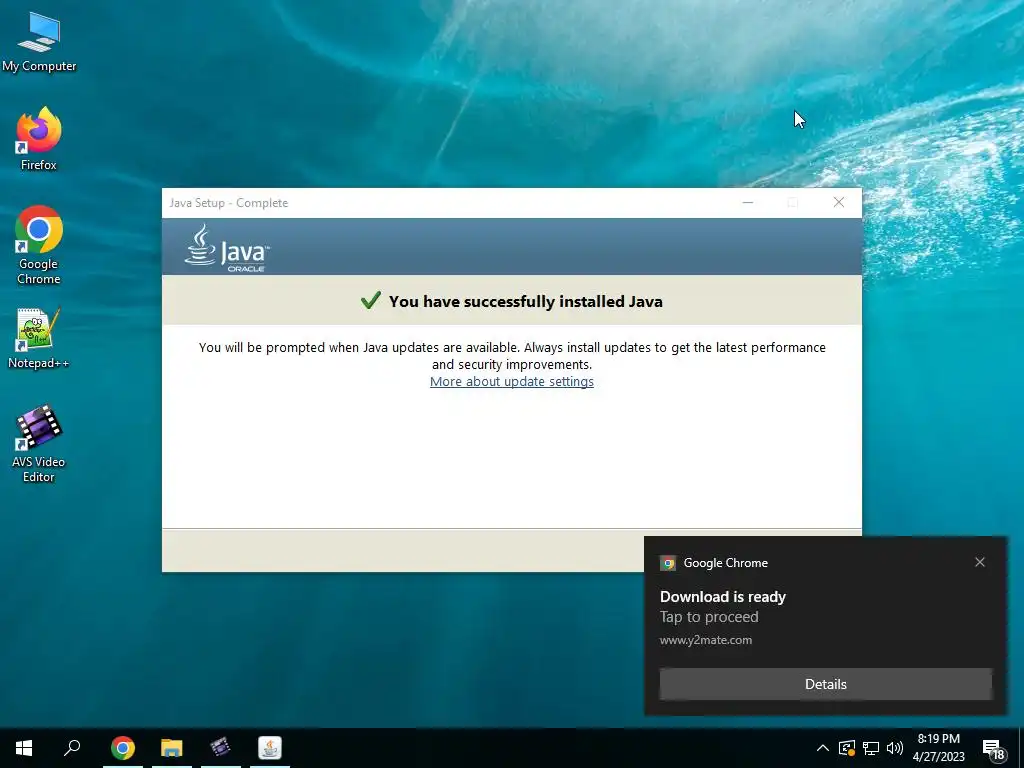Click the 'Download is ready' notification title
Image resolution: width=1024 pixels, height=768 pixels.
tap(722, 597)
